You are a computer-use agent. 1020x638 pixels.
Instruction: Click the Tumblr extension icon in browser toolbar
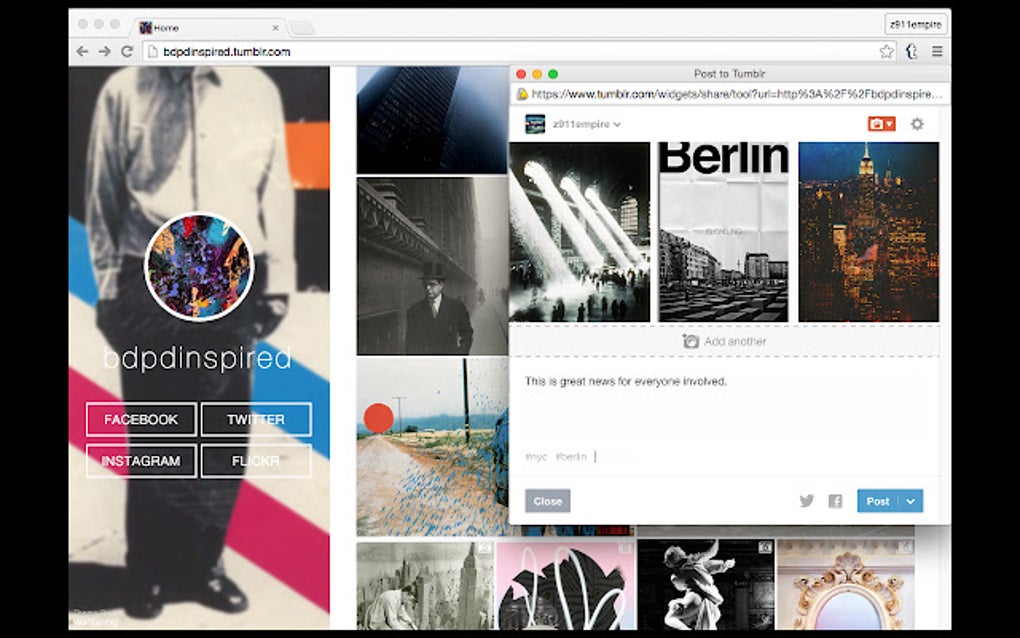pos(911,51)
